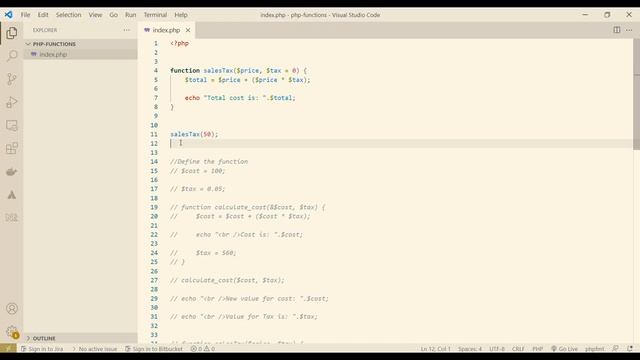
Task: Open the bottom icon above Accounts in activity bar
Action: tap(11, 218)
